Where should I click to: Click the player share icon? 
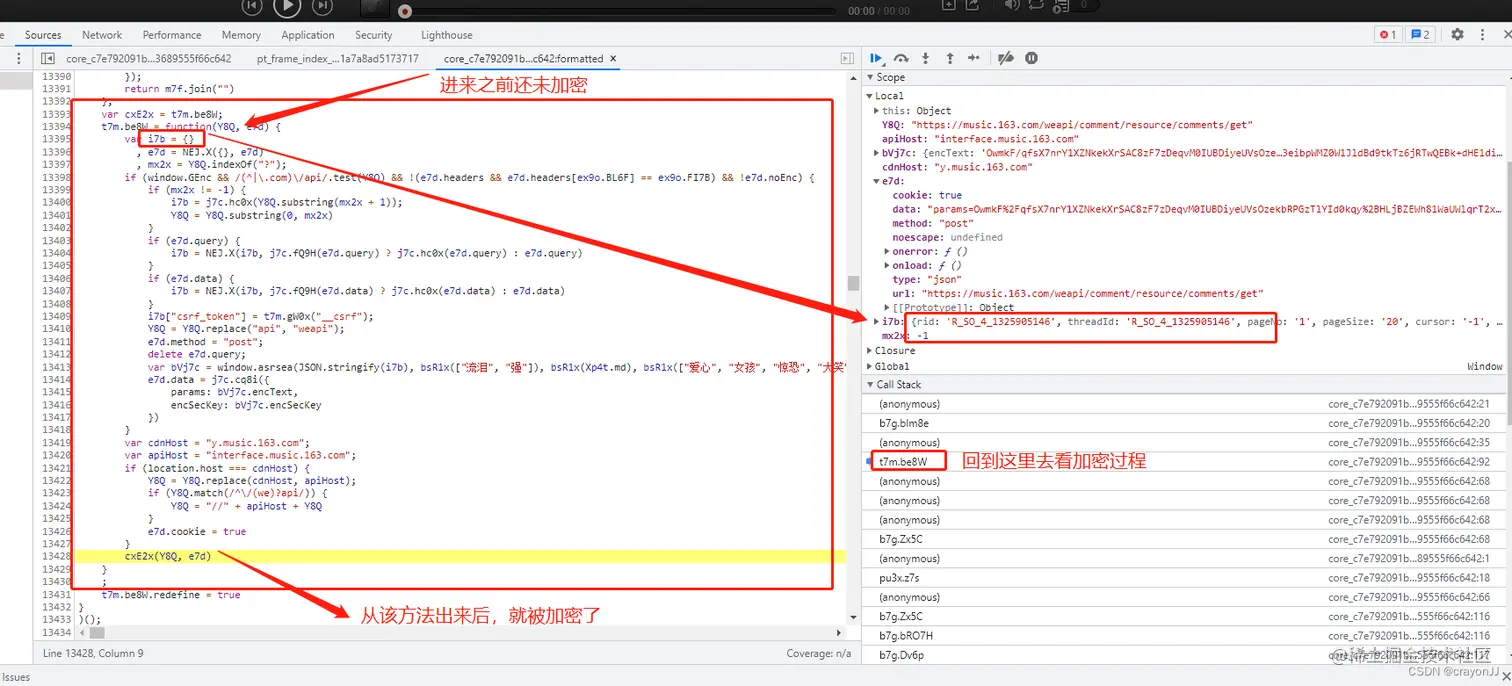pos(972,5)
